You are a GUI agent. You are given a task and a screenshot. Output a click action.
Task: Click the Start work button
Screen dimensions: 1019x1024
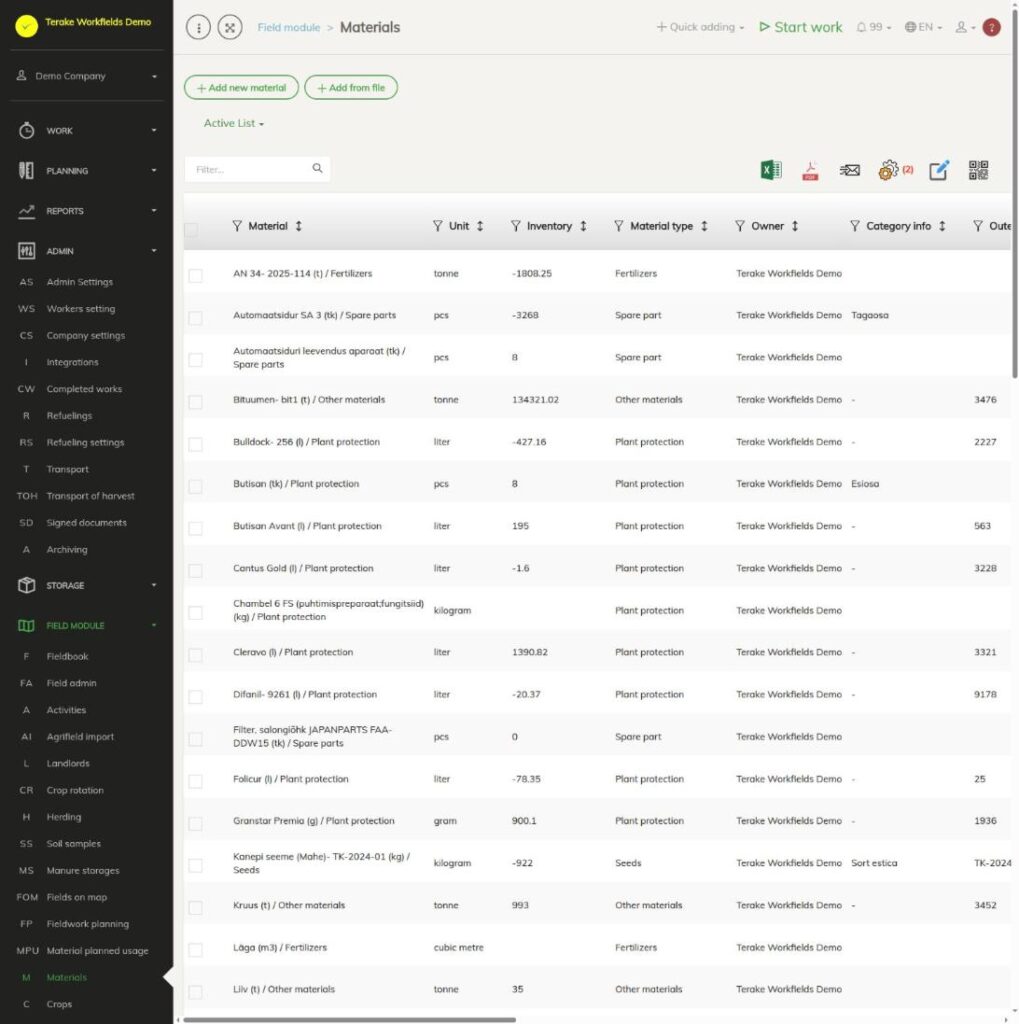tap(801, 27)
